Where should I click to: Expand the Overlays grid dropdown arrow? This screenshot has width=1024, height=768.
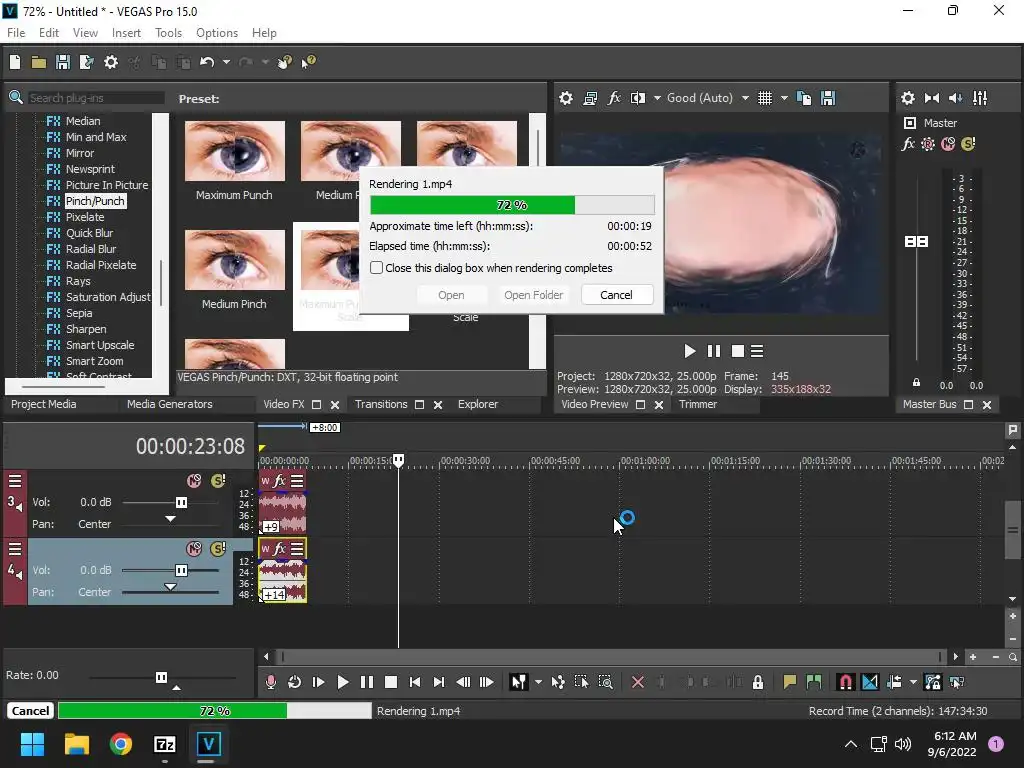pyautogui.click(x=784, y=98)
